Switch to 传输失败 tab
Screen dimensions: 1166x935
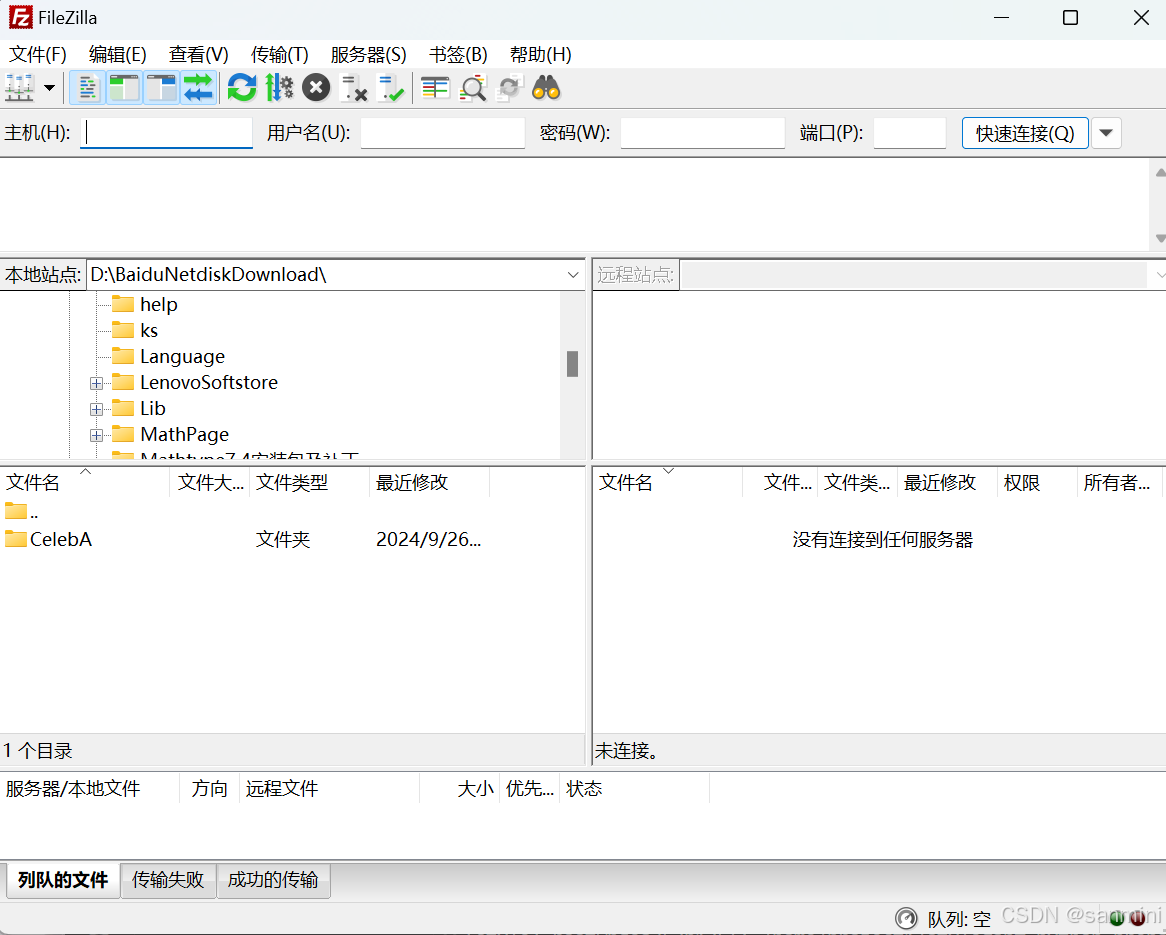pos(168,880)
